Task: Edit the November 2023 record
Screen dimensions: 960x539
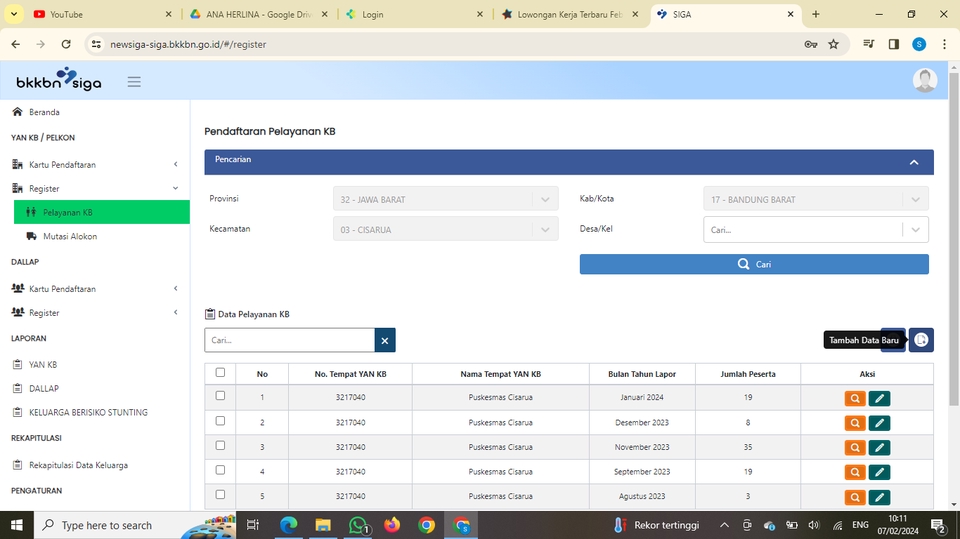Action: point(879,447)
